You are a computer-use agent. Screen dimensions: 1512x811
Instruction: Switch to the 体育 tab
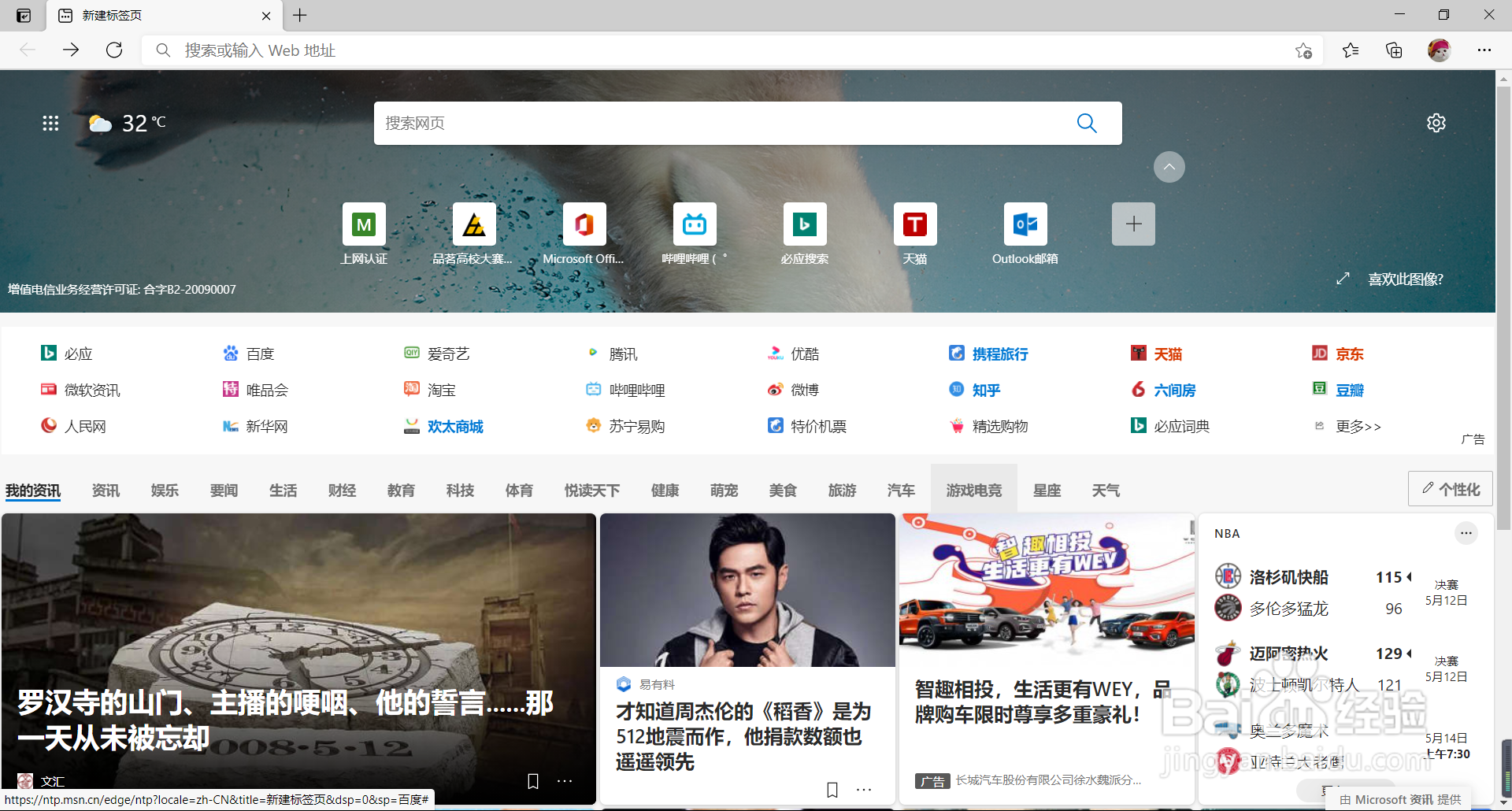pos(519,491)
